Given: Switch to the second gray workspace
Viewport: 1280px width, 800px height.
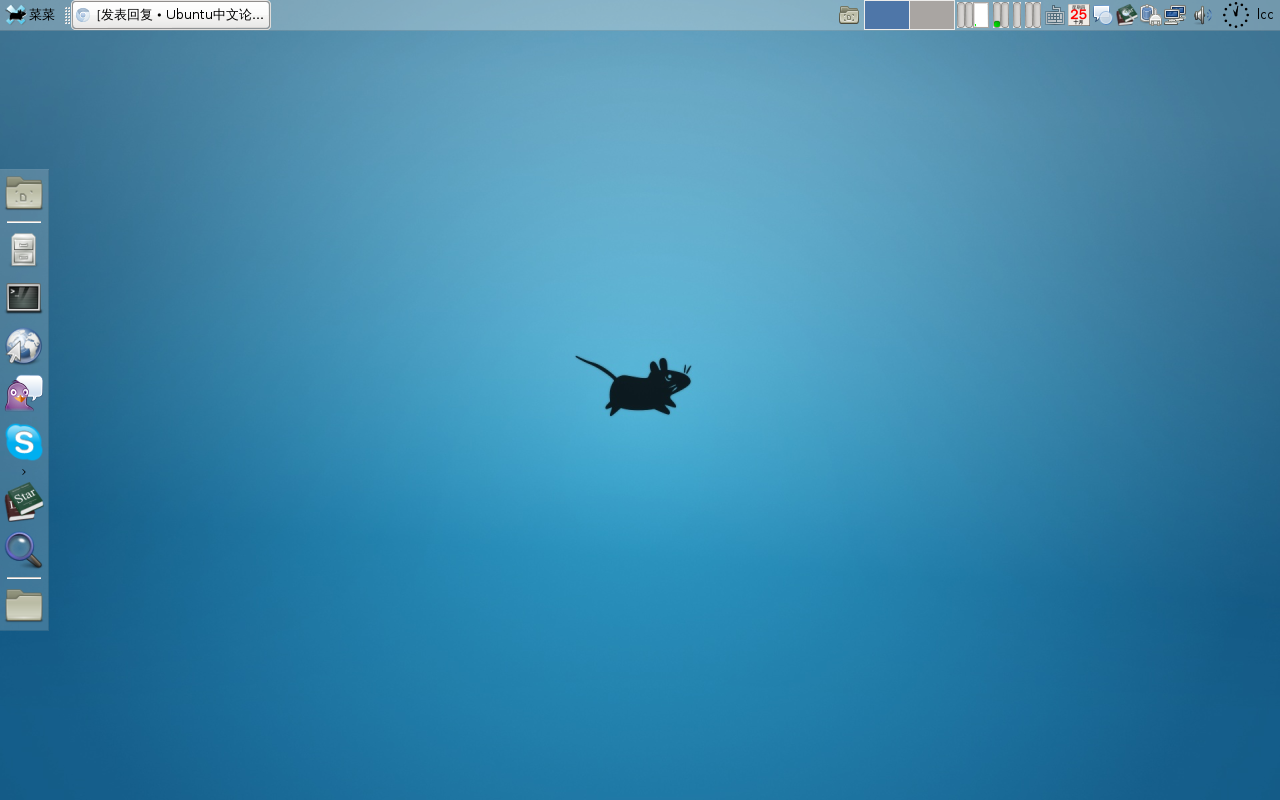Looking at the screenshot, I should tap(932, 15).
